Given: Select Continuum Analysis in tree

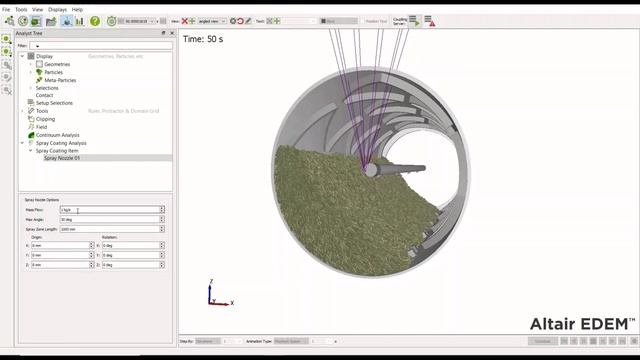Looking at the screenshot, I should (x=58, y=135).
